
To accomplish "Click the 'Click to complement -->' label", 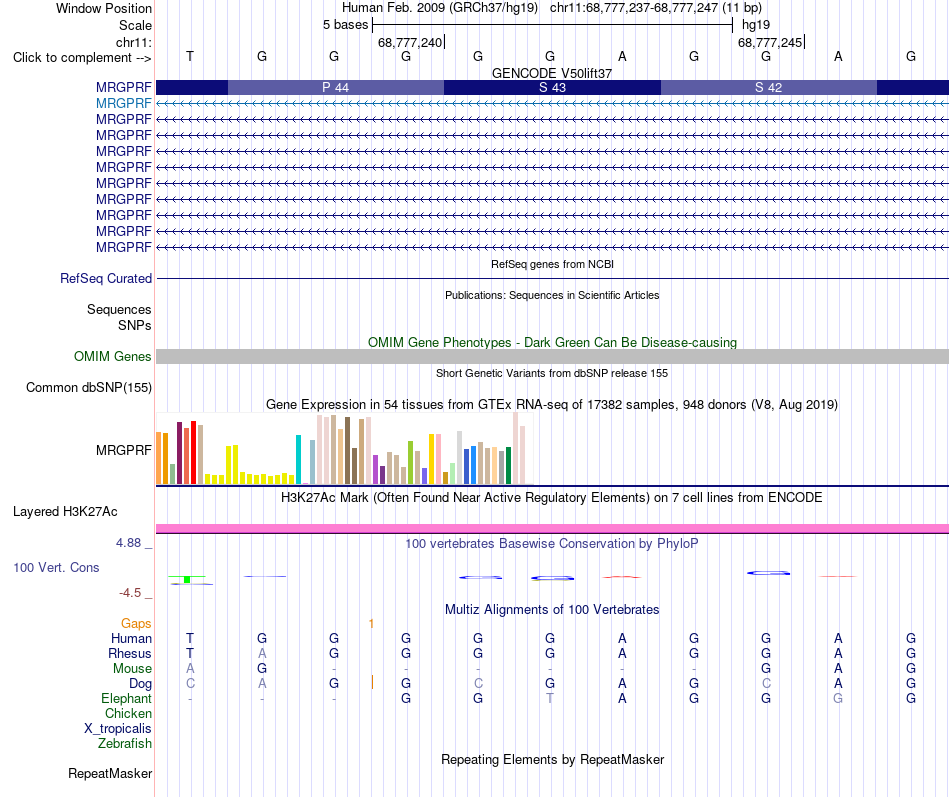I will tap(82, 58).
